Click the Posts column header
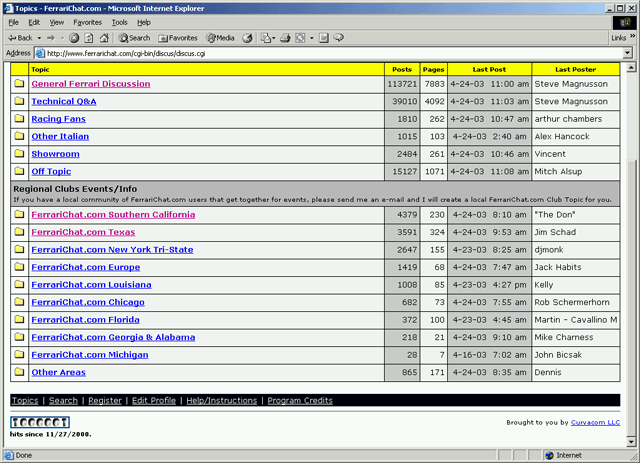The width and height of the screenshot is (640, 463). pyautogui.click(x=402, y=69)
